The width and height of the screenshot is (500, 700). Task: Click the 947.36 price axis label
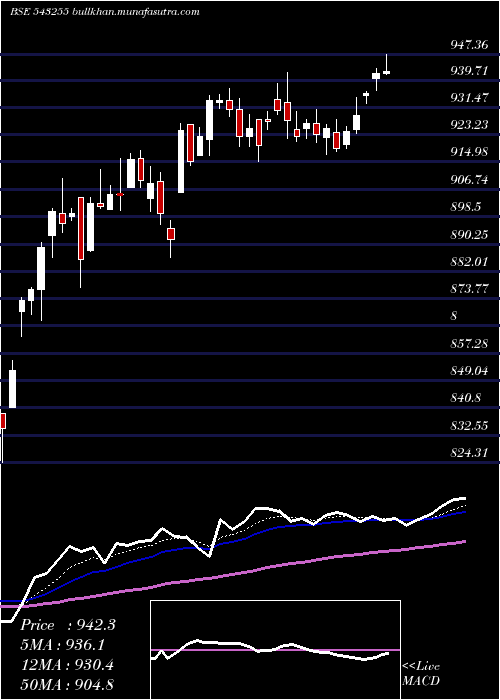tap(469, 45)
